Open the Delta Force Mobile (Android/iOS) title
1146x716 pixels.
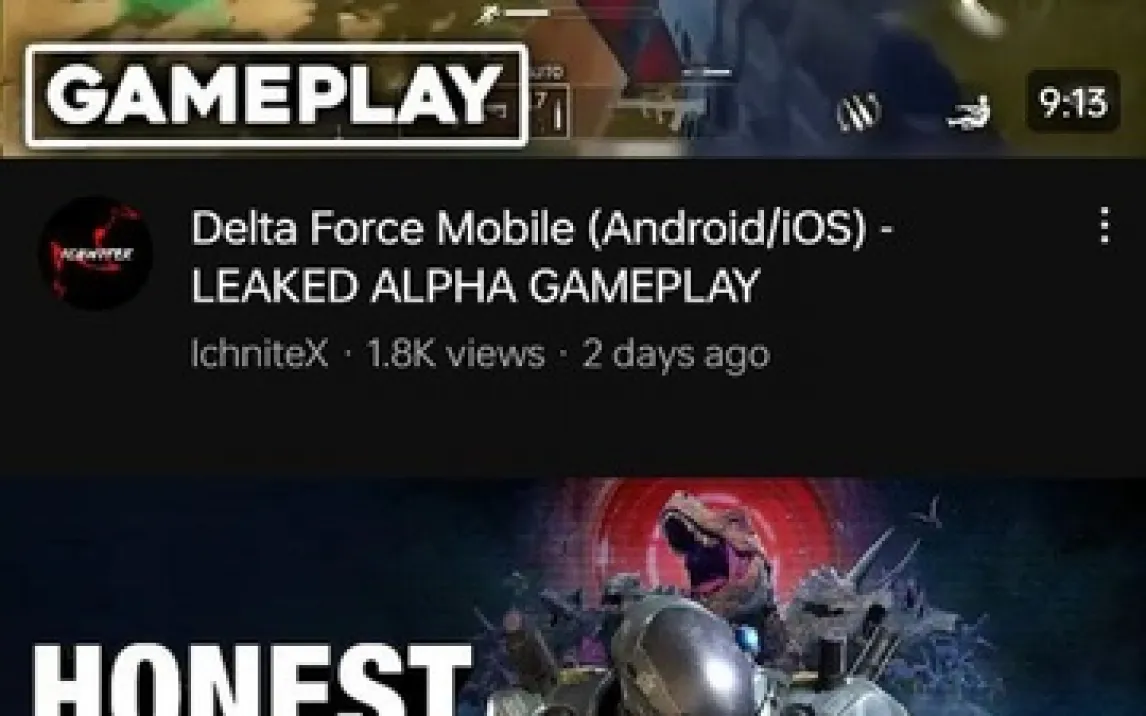pos(542,227)
